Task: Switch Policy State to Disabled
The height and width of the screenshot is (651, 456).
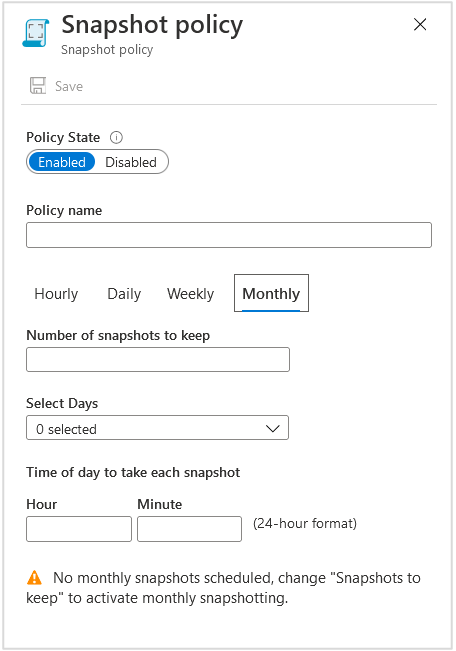Action: coord(131,162)
